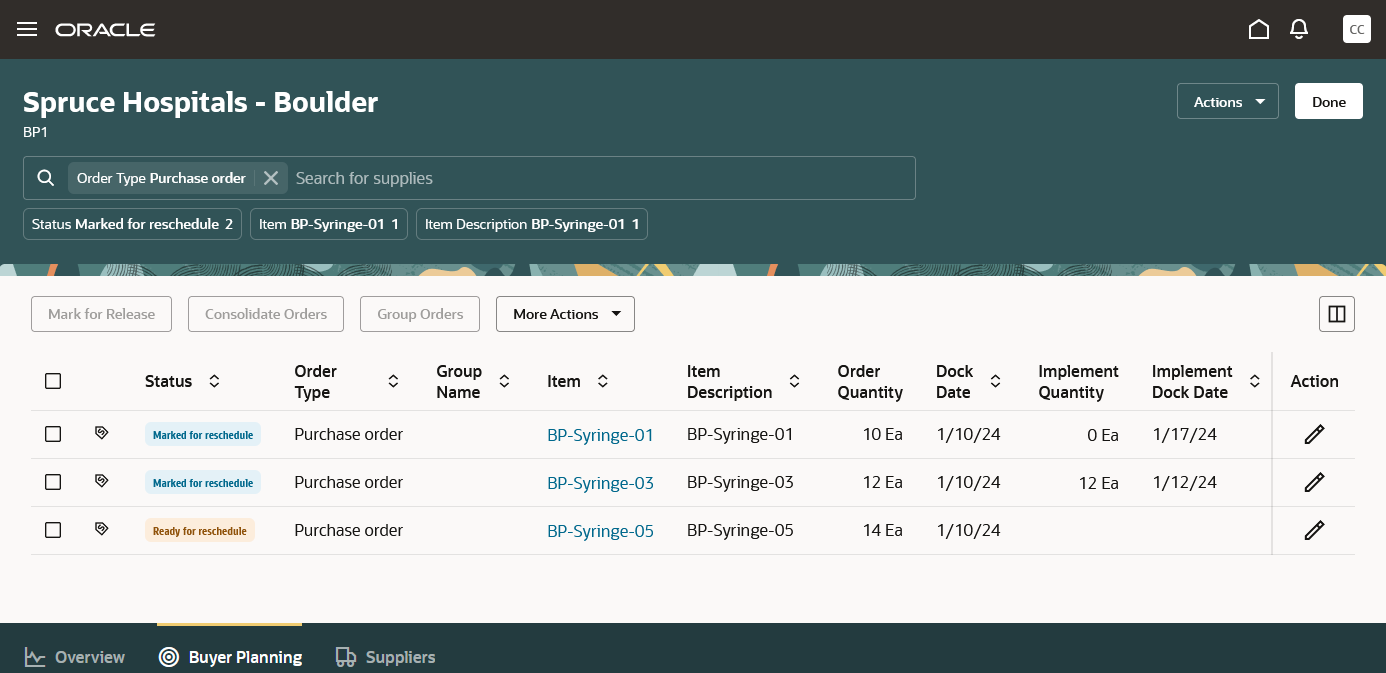The image size is (1386, 673).
Task: Sort the table by Status column
Action: tap(214, 381)
